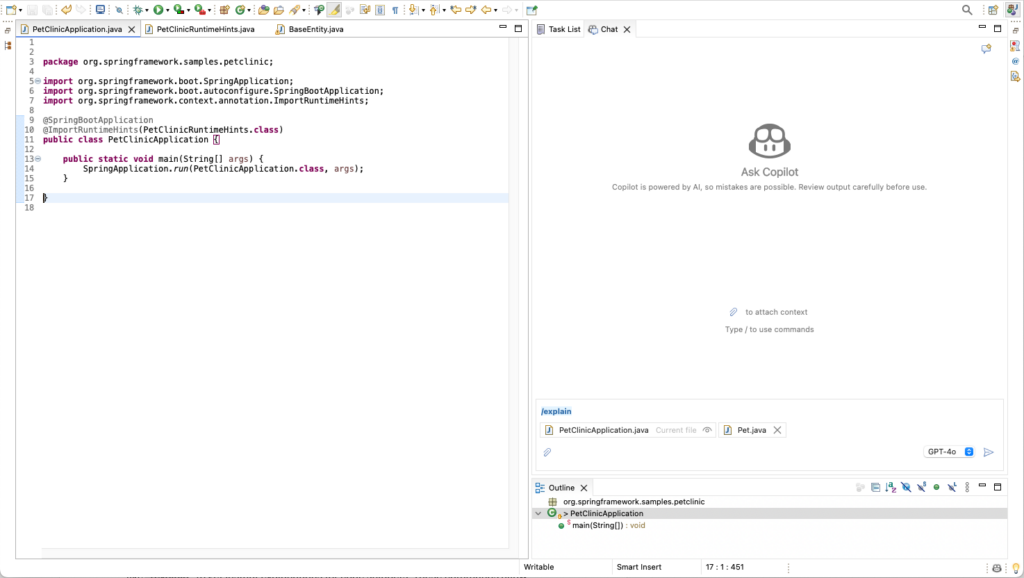Collapse the PetClinicApplication node in Outline
The image size is (1024, 578).
coord(539,513)
